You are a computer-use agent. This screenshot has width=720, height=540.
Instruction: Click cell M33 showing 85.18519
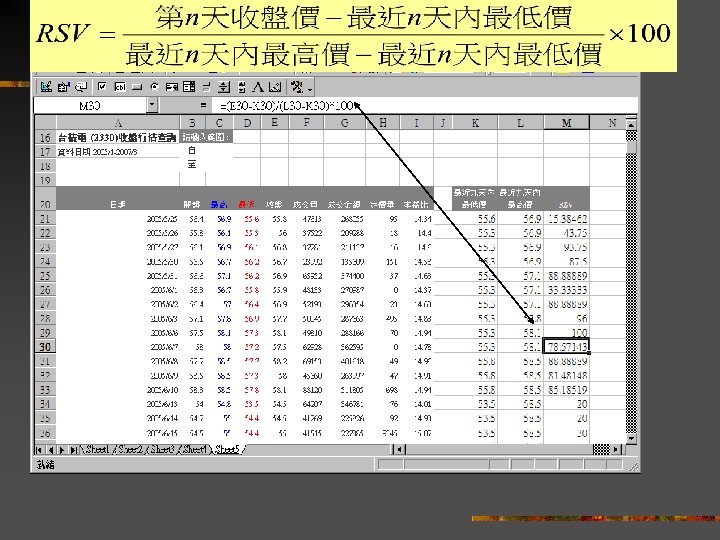pyautogui.click(x=566, y=389)
